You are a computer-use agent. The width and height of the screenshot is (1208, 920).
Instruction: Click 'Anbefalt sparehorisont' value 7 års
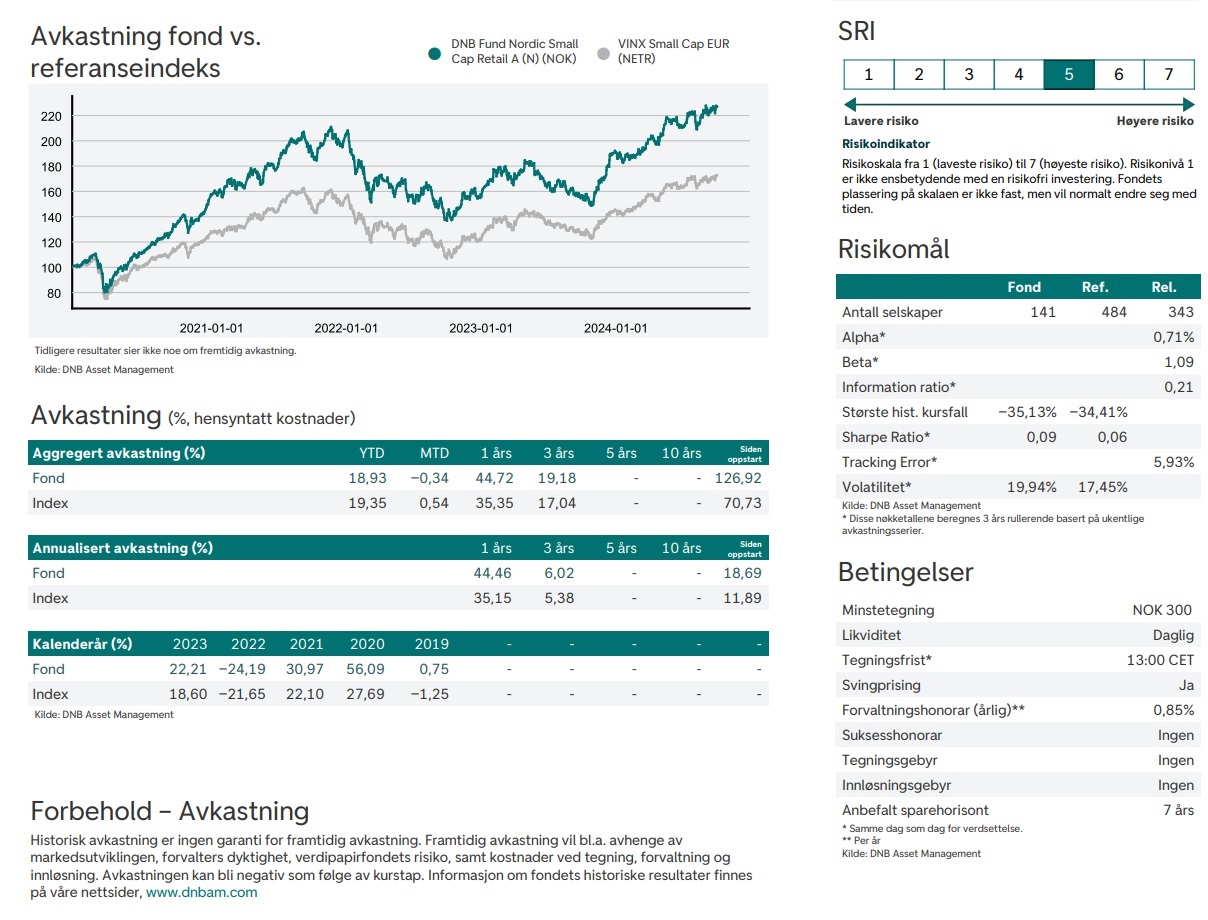(x=1179, y=810)
